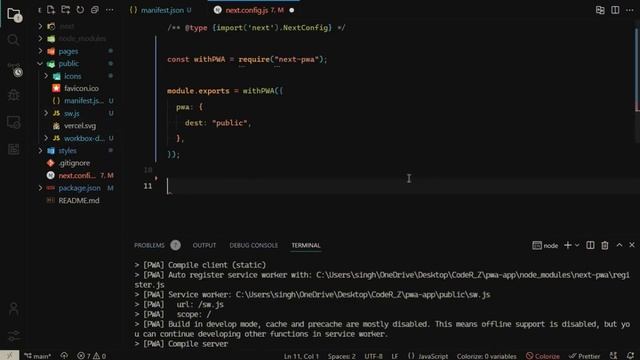
Task: Open favicon.ico file
Action: [x=81, y=88]
